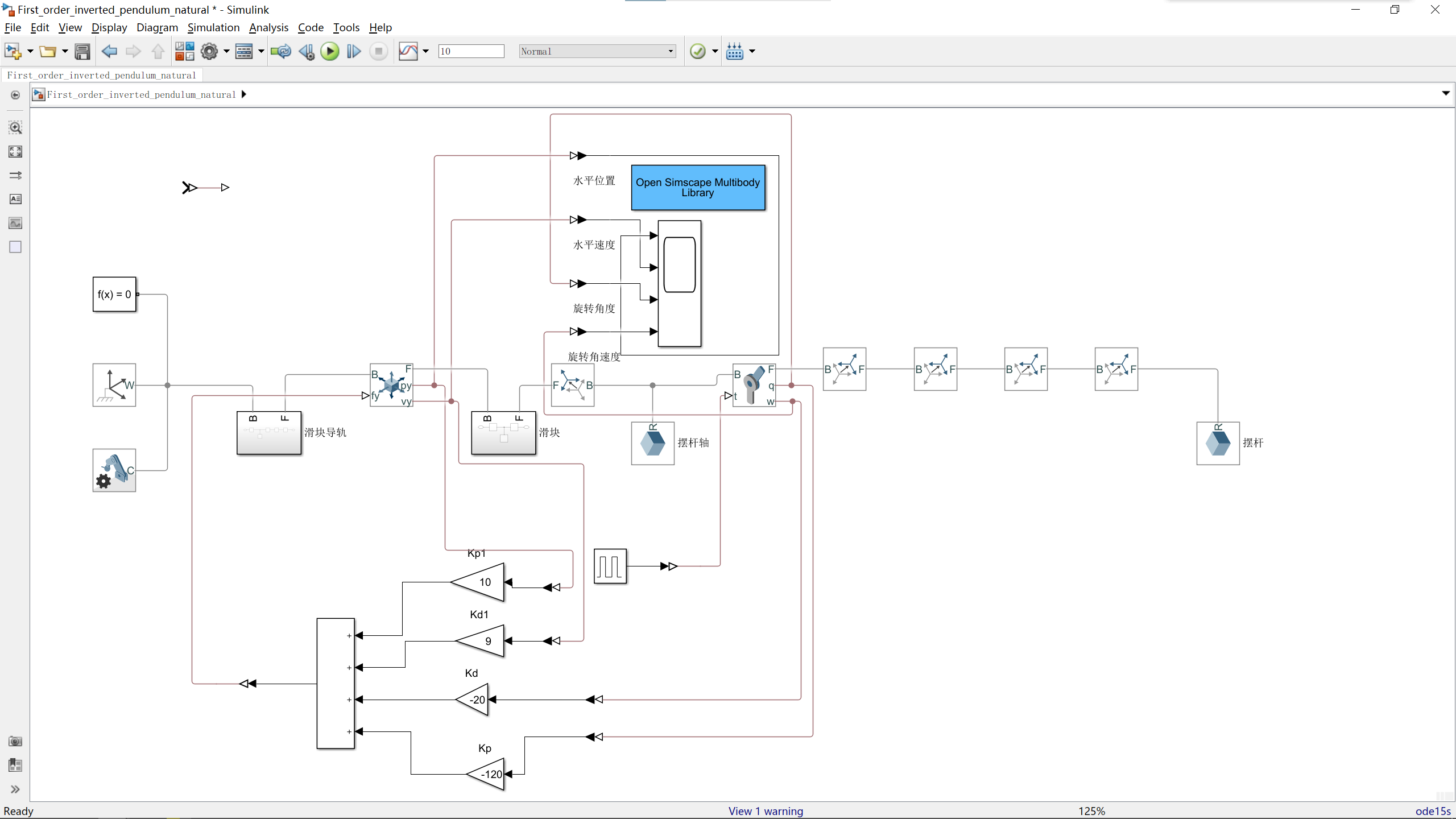
Task: Toggle the Hide/Show Model Browser icon
Action: coord(15,95)
